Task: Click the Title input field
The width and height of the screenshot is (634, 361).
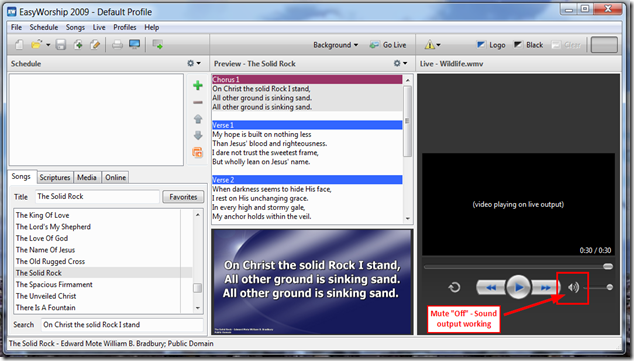Action: tap(97, 196)
